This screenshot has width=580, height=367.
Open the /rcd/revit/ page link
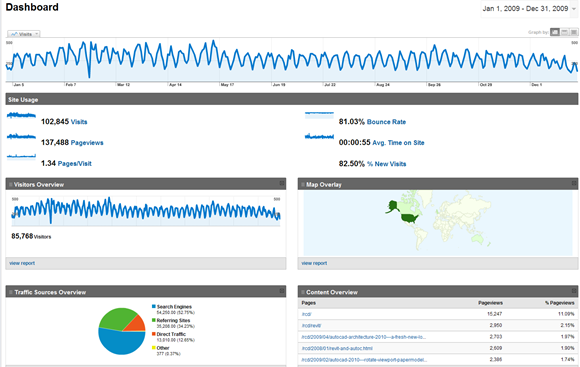tap(311, 326)
